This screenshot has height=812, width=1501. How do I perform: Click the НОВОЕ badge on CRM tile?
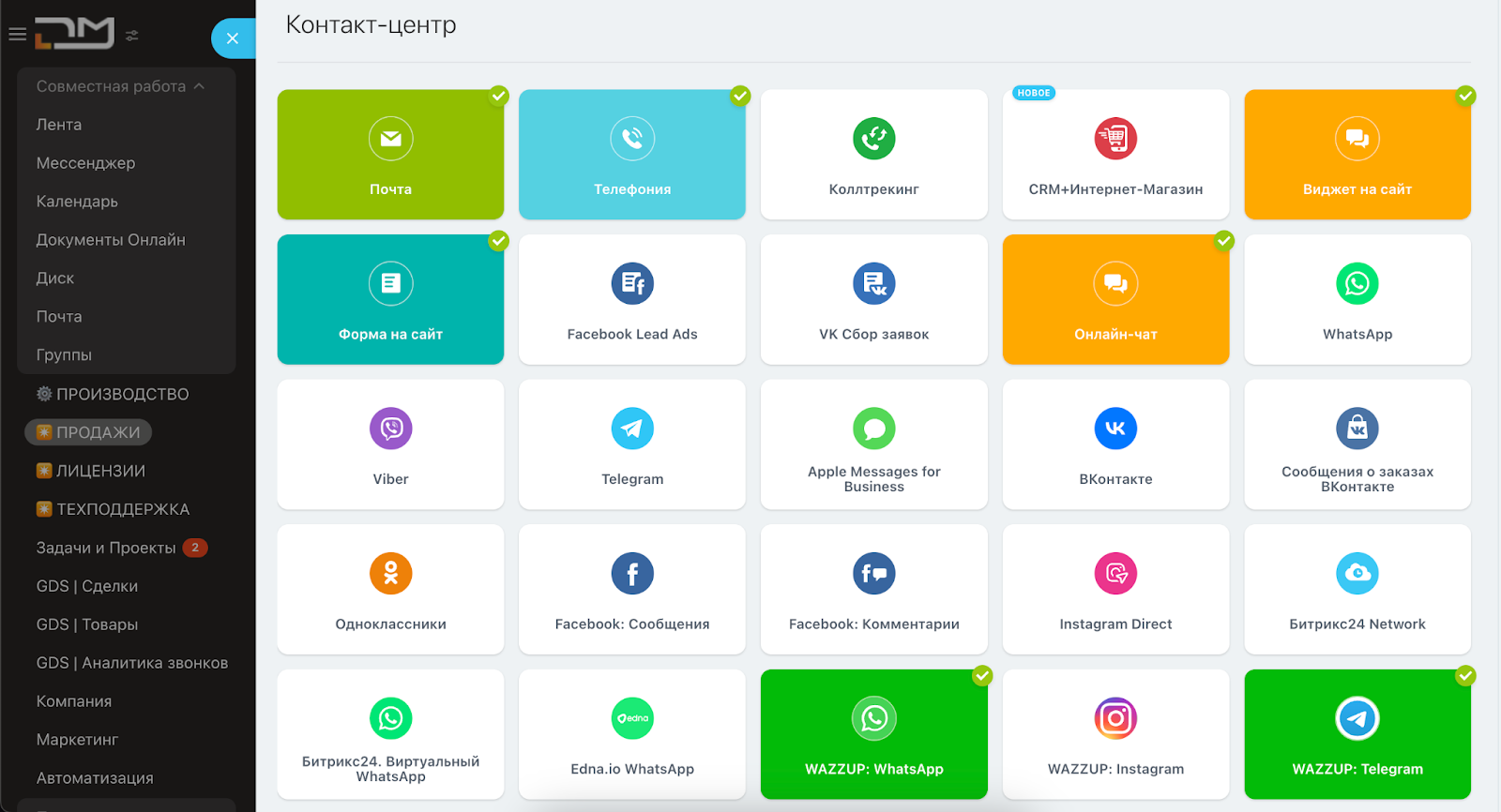pos(1034,93)
